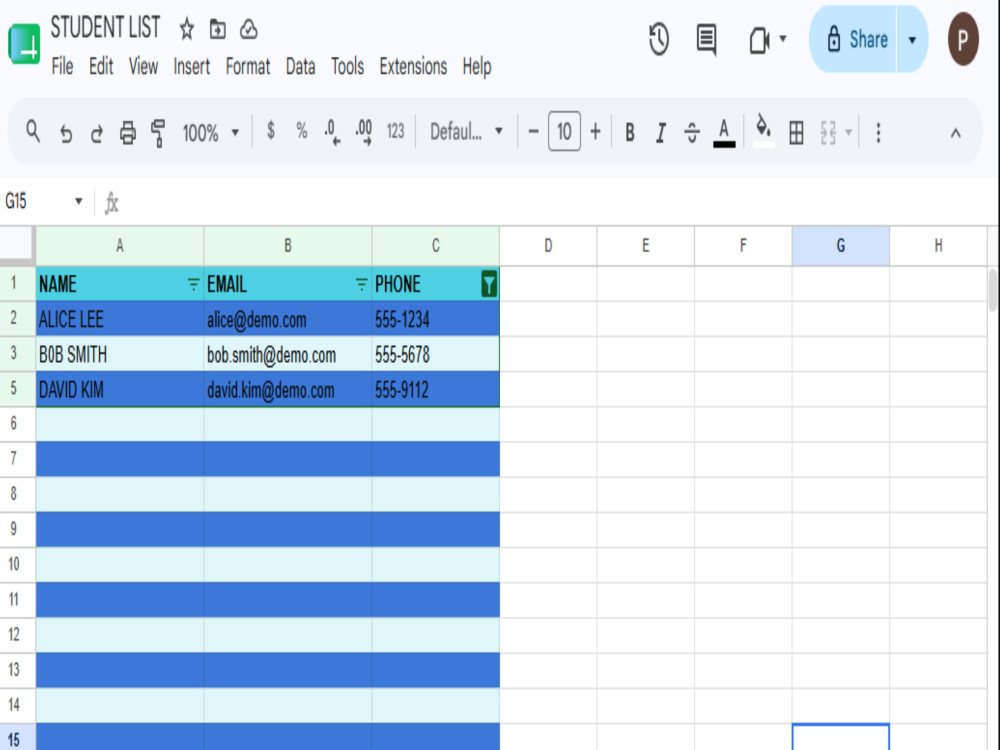Open more number formats 123
Image resolution: width=1000 pixels, height=750 pixels.
click(395, 131)
